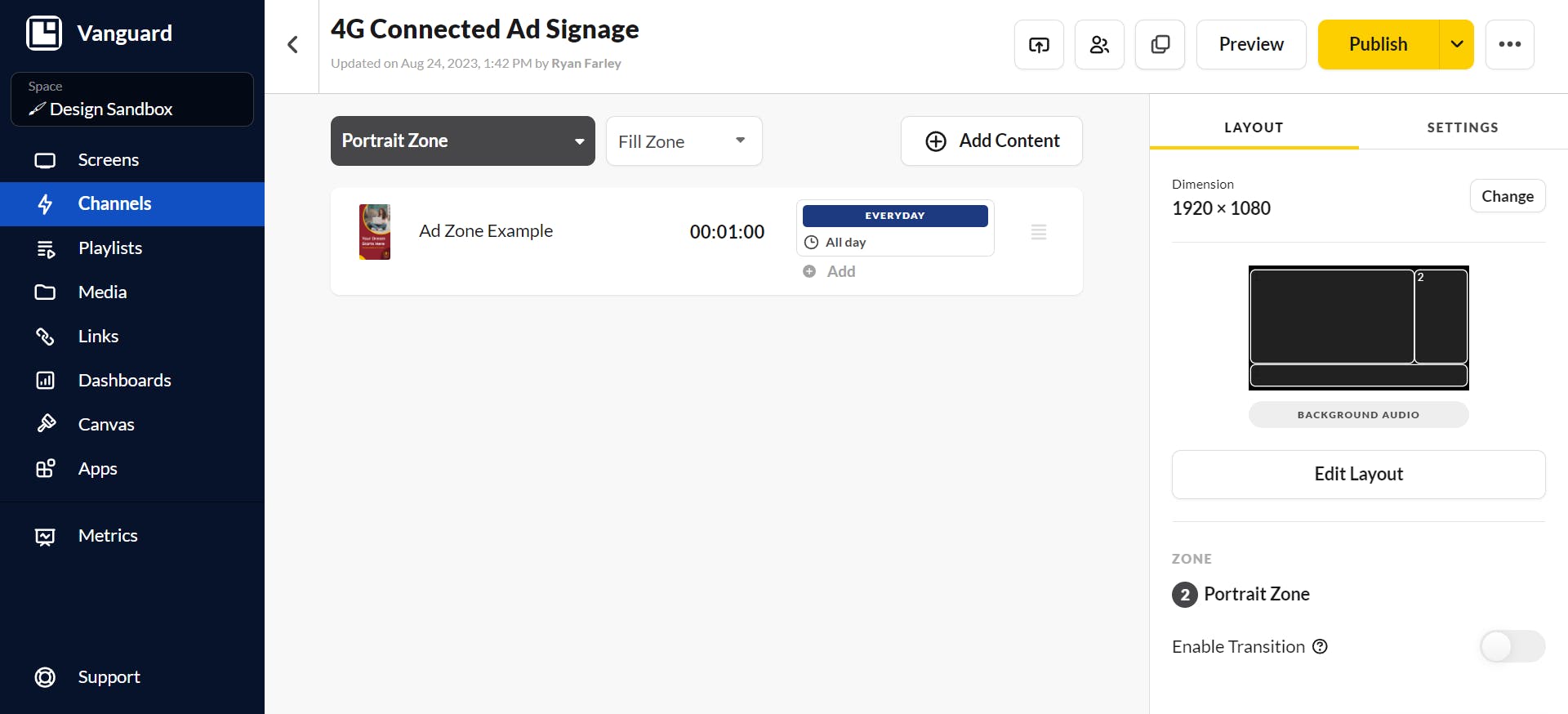1568x714 pixels.
Task: Open the share users icon
Action: 1099,44
